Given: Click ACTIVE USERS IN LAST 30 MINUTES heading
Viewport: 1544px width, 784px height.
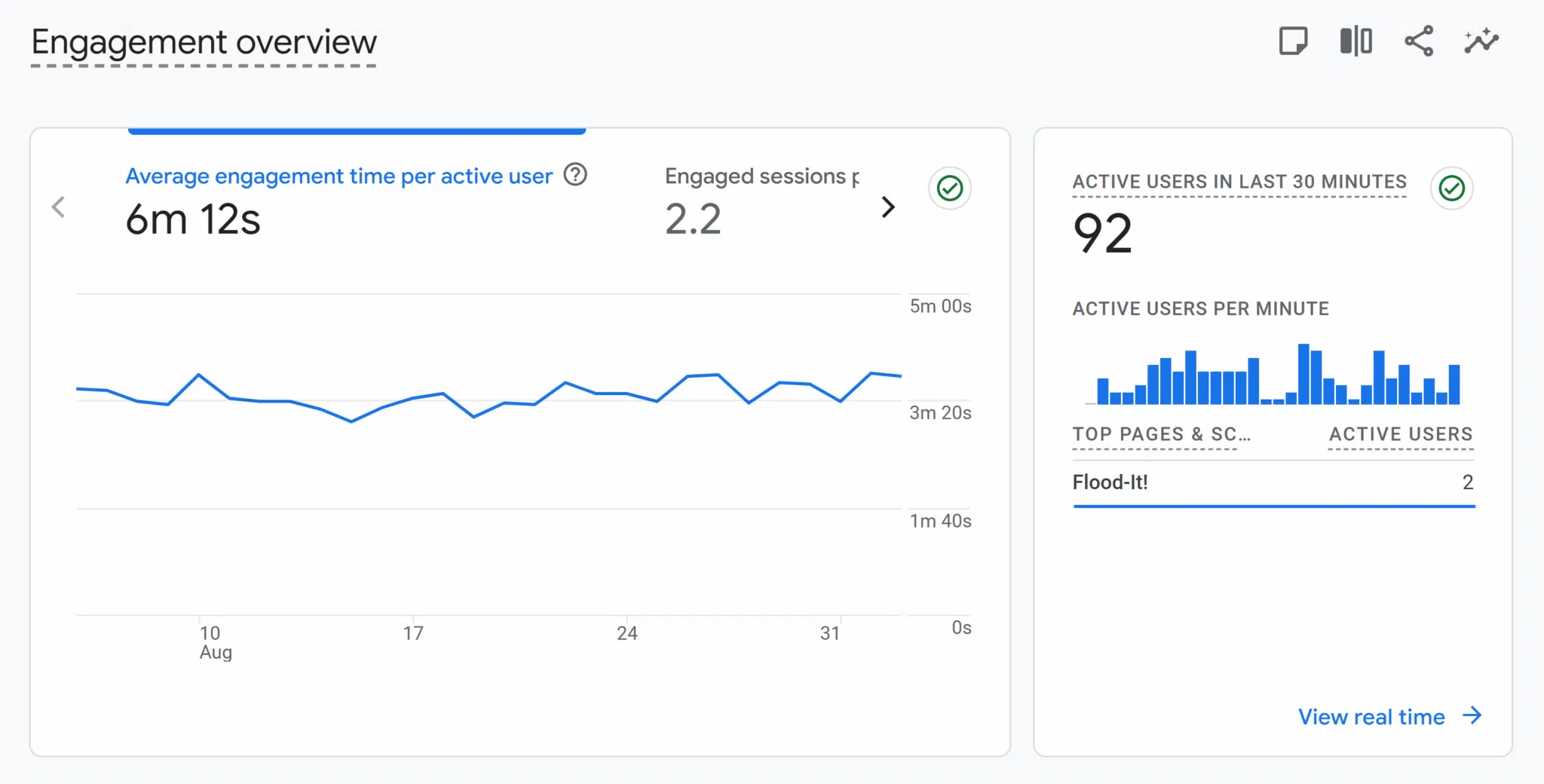Looking at the screenshot, I should (x=1239, y=182).
